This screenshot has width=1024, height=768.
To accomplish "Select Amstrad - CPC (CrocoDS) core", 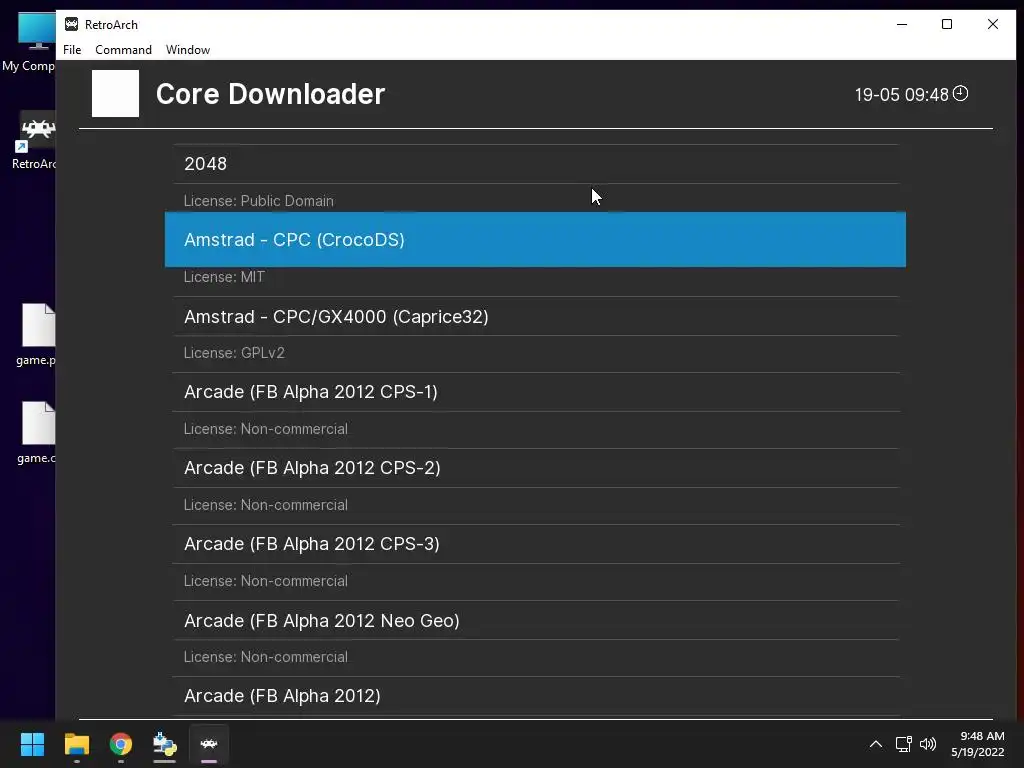I will pyautogui.click(x=536, y=240).
